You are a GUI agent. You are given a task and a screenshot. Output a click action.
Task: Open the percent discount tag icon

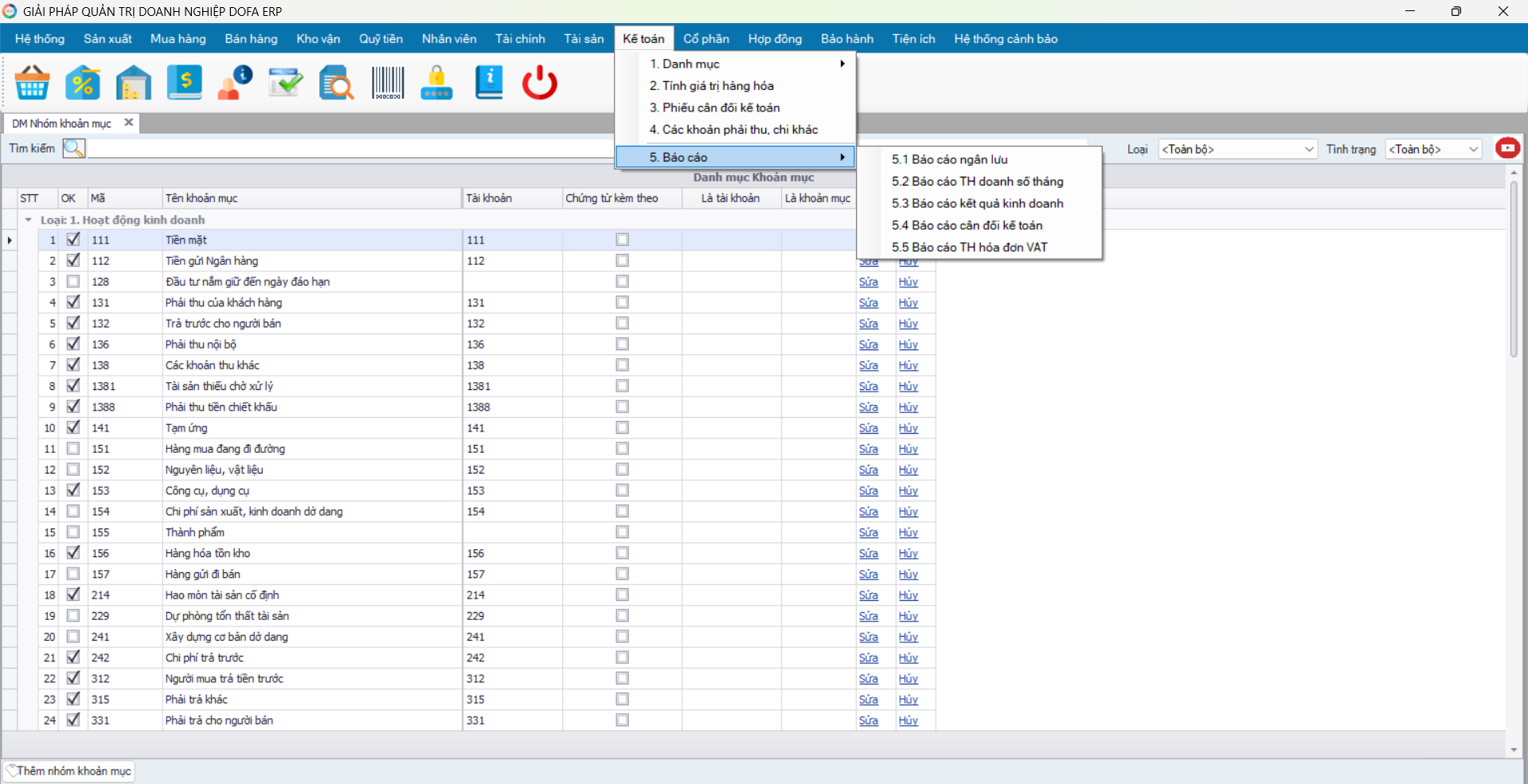click(x=83, y=83)
